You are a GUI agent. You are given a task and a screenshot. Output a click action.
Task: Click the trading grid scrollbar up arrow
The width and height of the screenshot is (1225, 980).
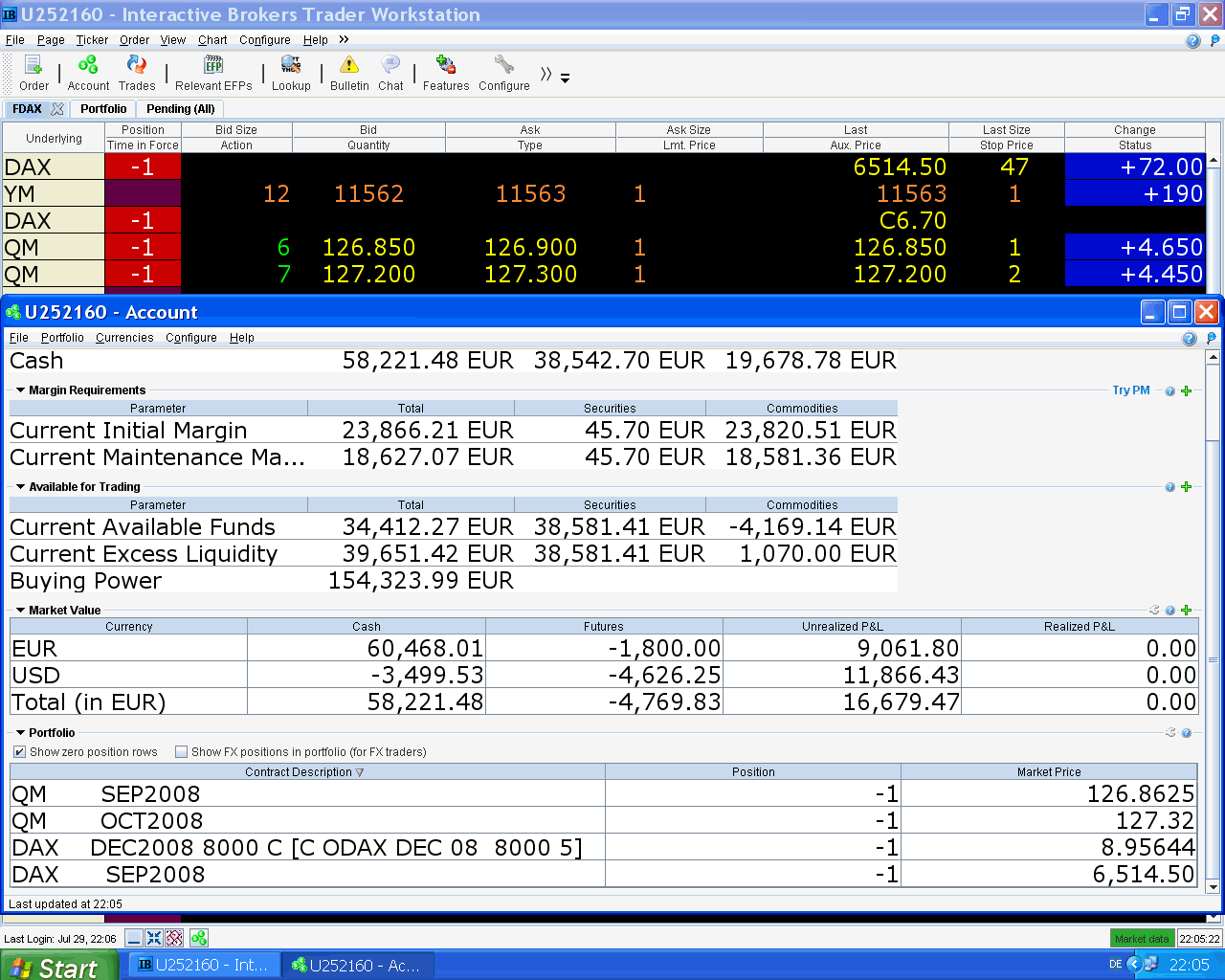coord(1214,161)
